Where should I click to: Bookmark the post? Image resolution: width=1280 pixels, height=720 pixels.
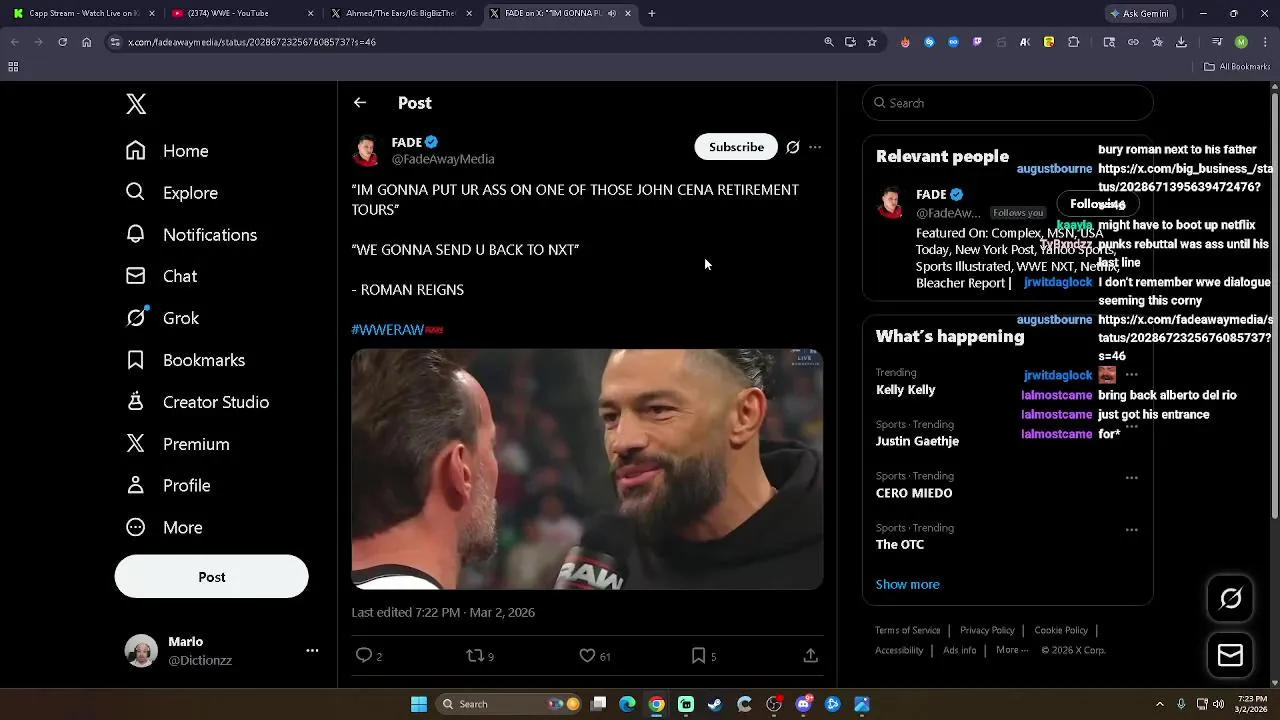698,656
